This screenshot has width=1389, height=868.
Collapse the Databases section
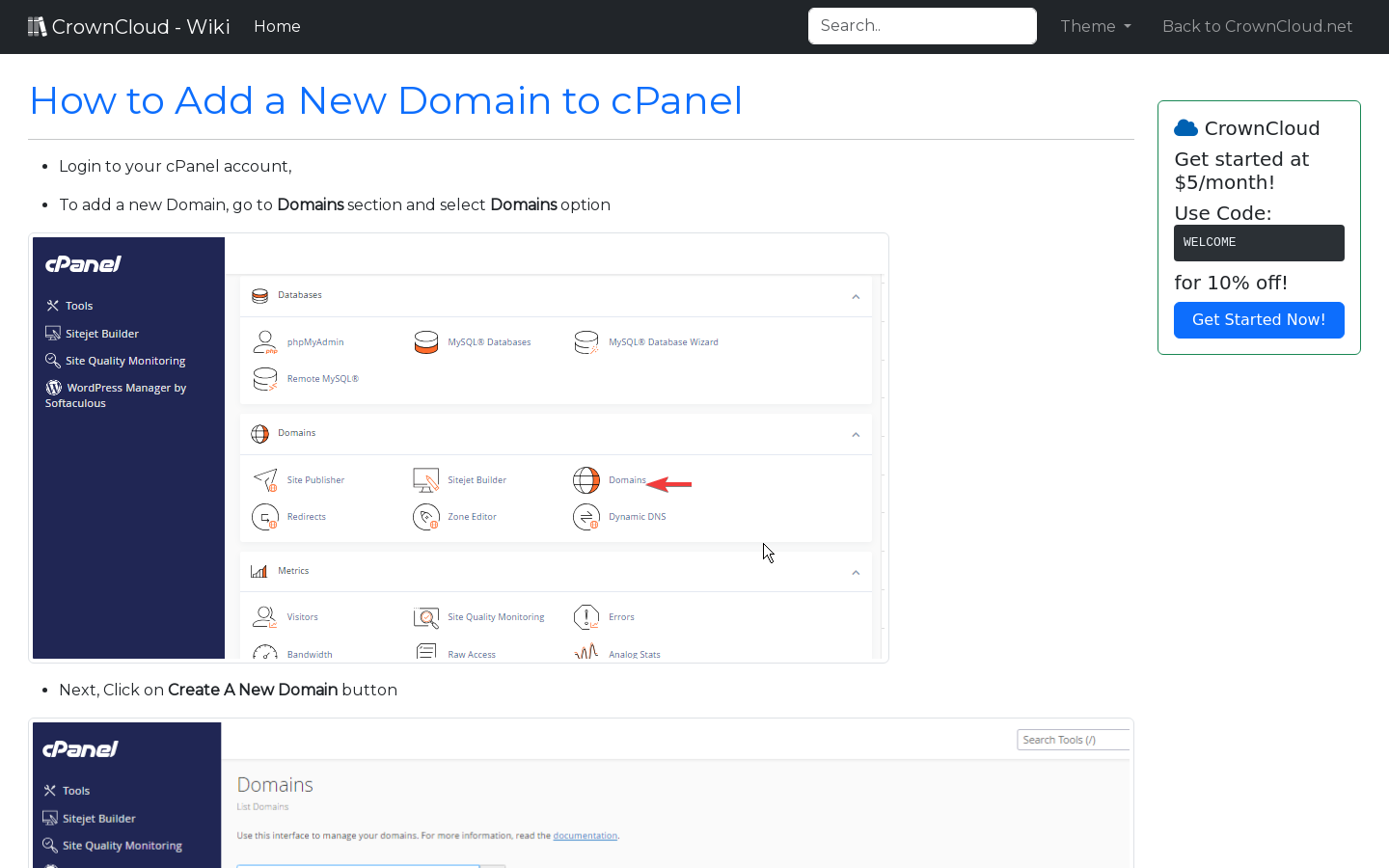click(x=856, y=296)
